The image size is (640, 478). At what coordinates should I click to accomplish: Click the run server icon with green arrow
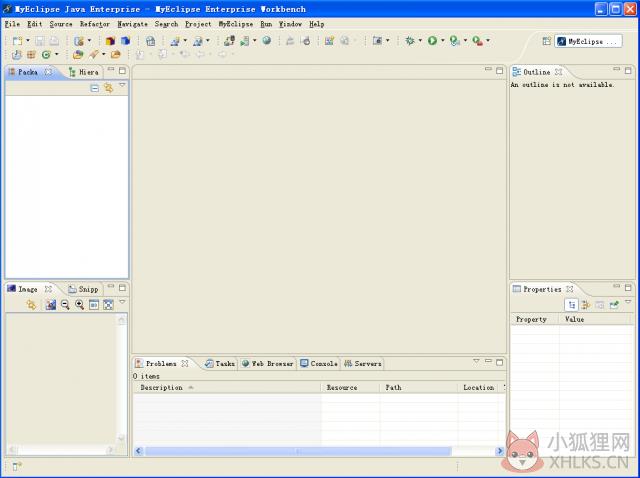[x=245, y=40]
